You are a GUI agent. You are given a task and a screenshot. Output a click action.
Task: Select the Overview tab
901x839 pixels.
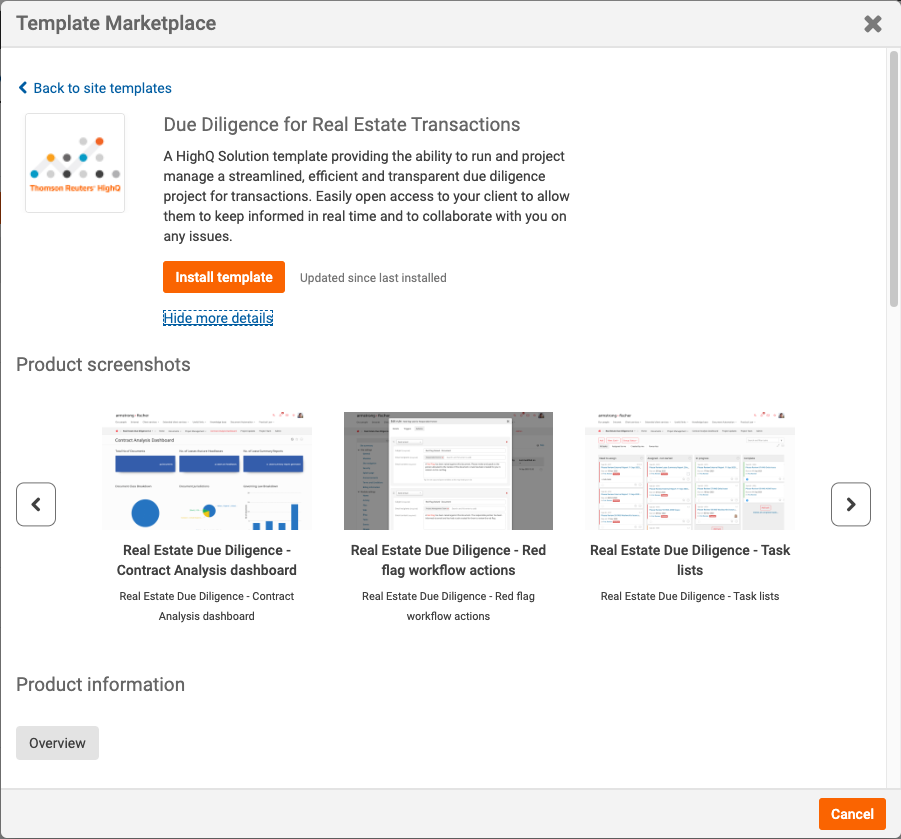57,743
